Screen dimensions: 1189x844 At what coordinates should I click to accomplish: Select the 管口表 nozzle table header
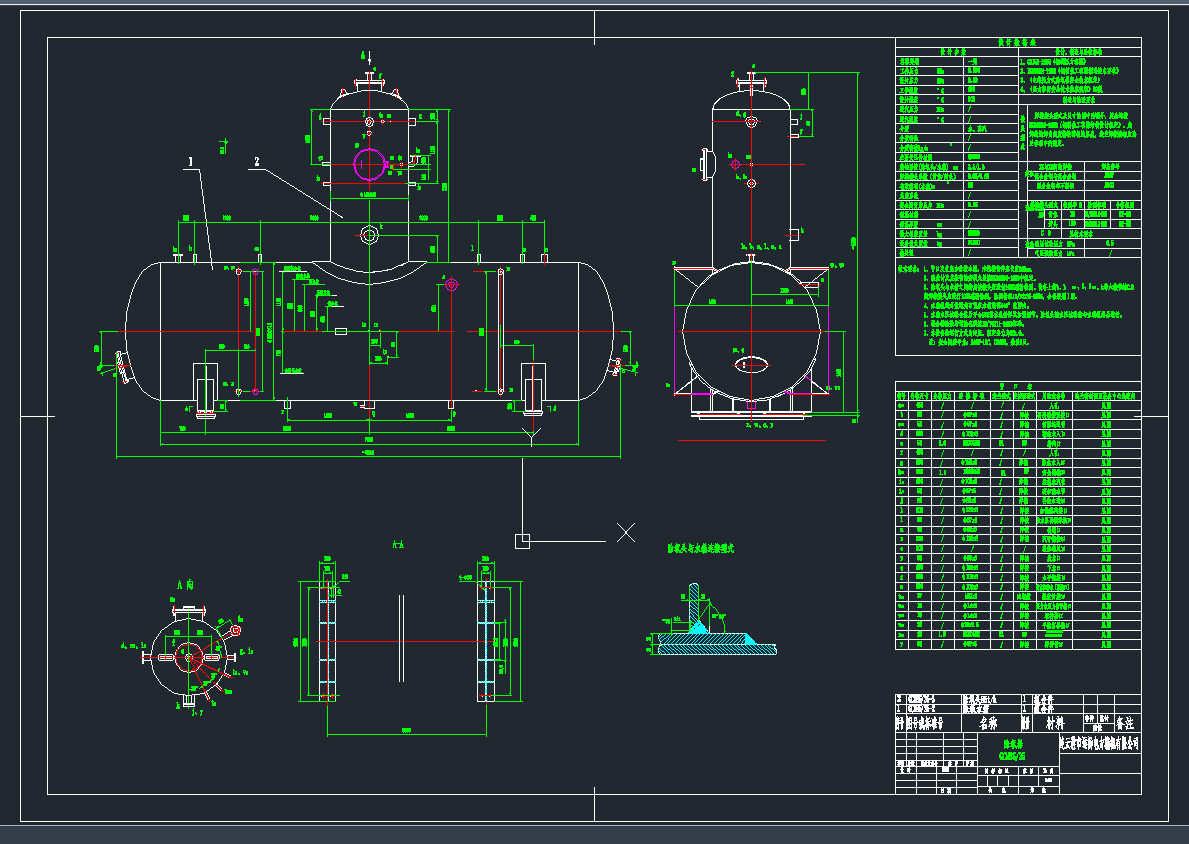coord(1018,387)
